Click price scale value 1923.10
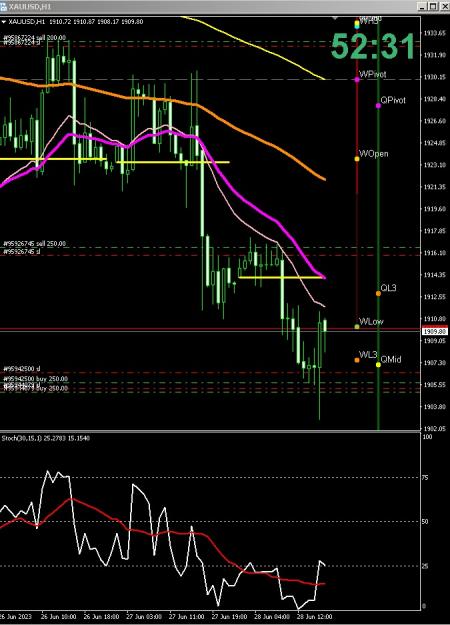Image resolution: width=450 pixels, height=625 pixels. pyautogui.click(x=434, y=165)
